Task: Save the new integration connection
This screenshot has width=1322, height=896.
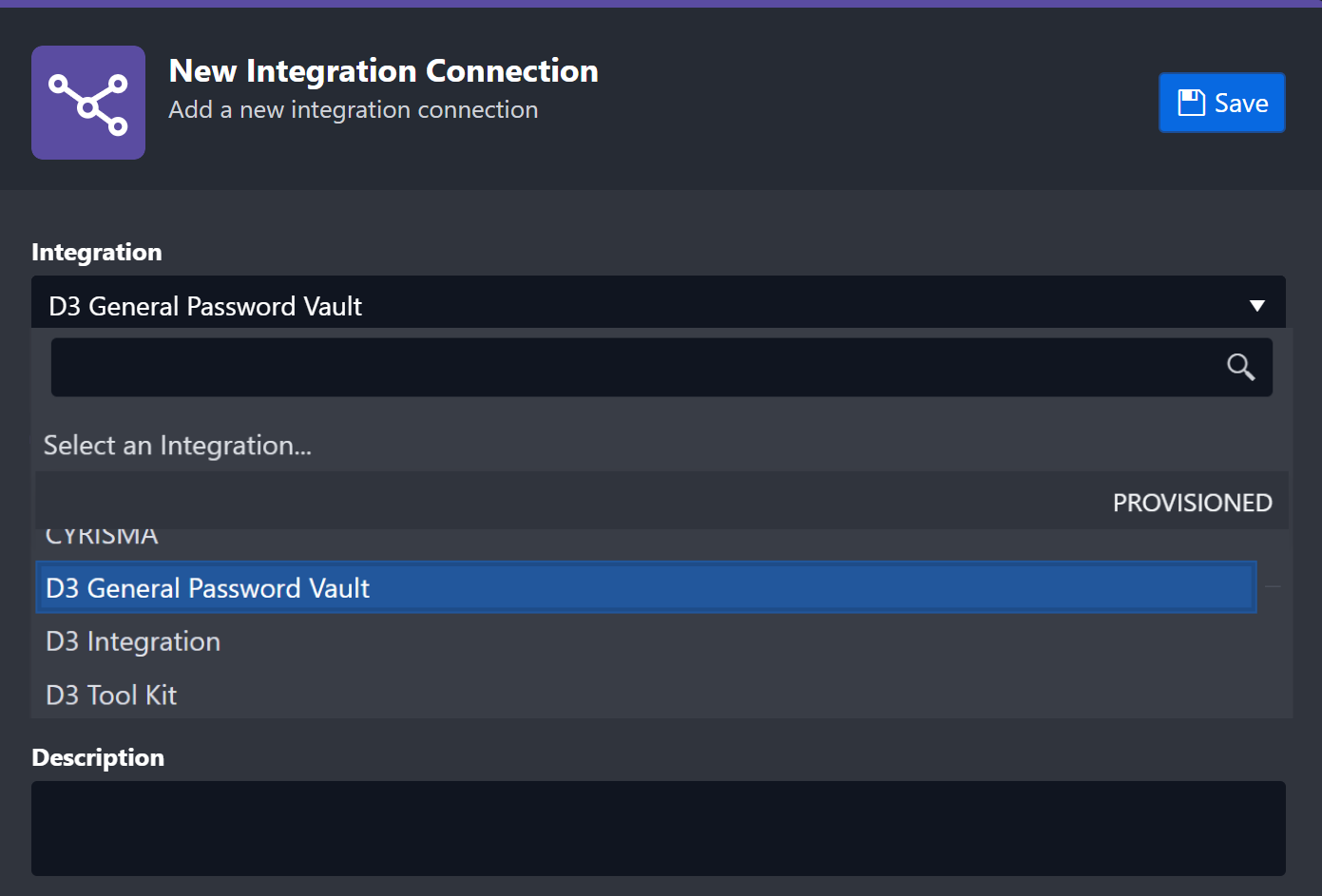Action: [1221, 103]
